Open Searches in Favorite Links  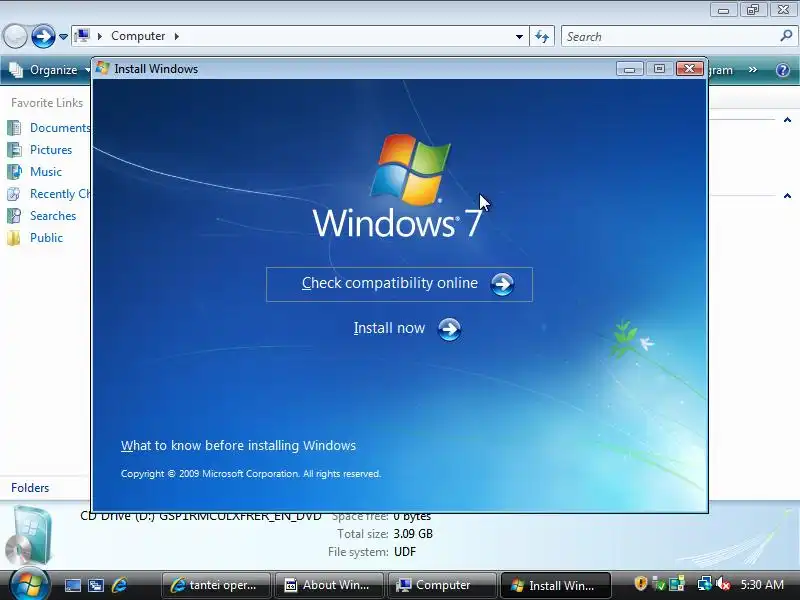tap(53, 216)
